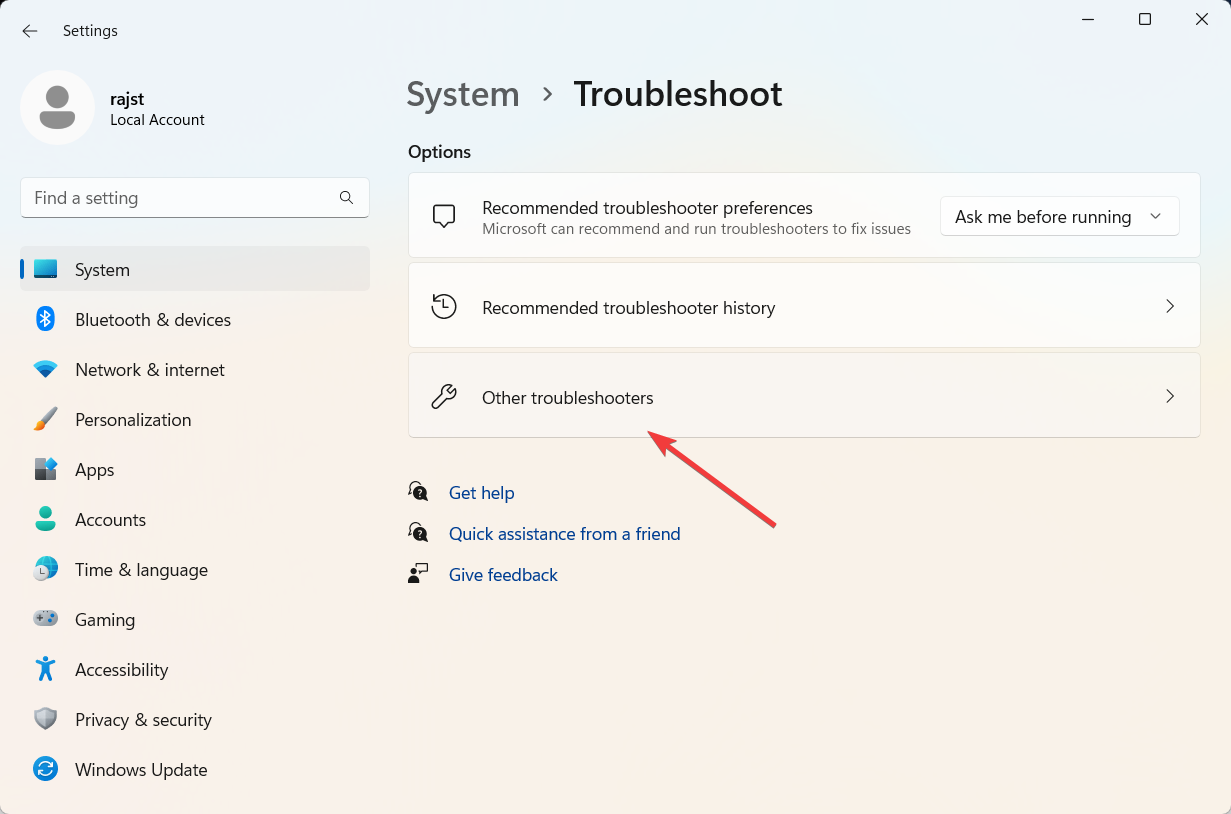This screenshot has width=1231, height=814.
Task: Select Personalization in sidebar
Action: (195, 419)
